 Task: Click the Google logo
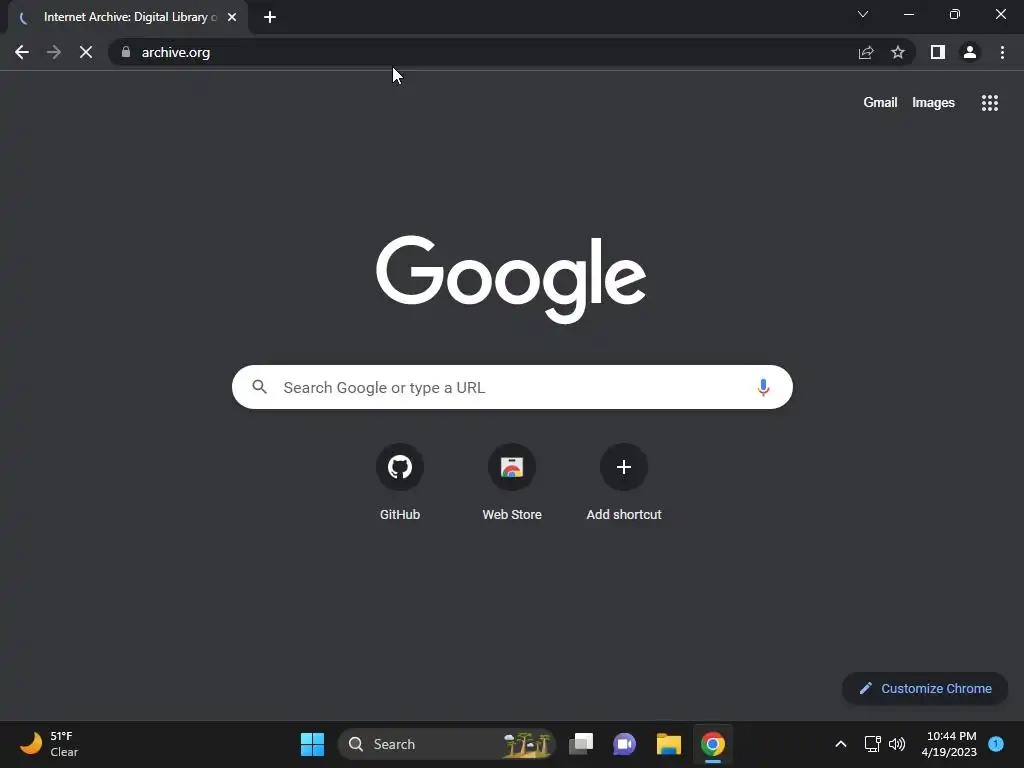511,280
